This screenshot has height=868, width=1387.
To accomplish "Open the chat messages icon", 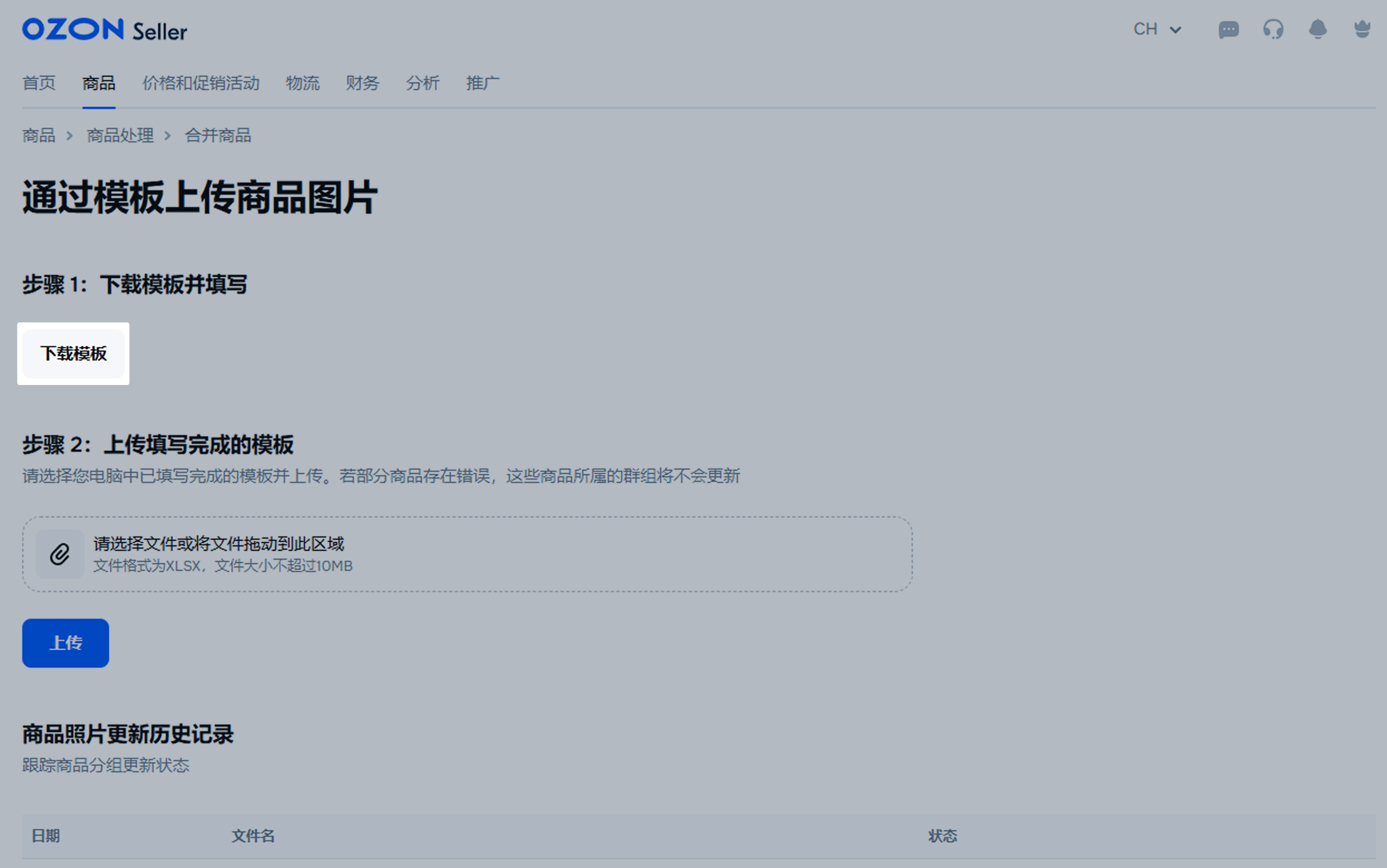I will pyautogui.click(x=1228, y=29).
